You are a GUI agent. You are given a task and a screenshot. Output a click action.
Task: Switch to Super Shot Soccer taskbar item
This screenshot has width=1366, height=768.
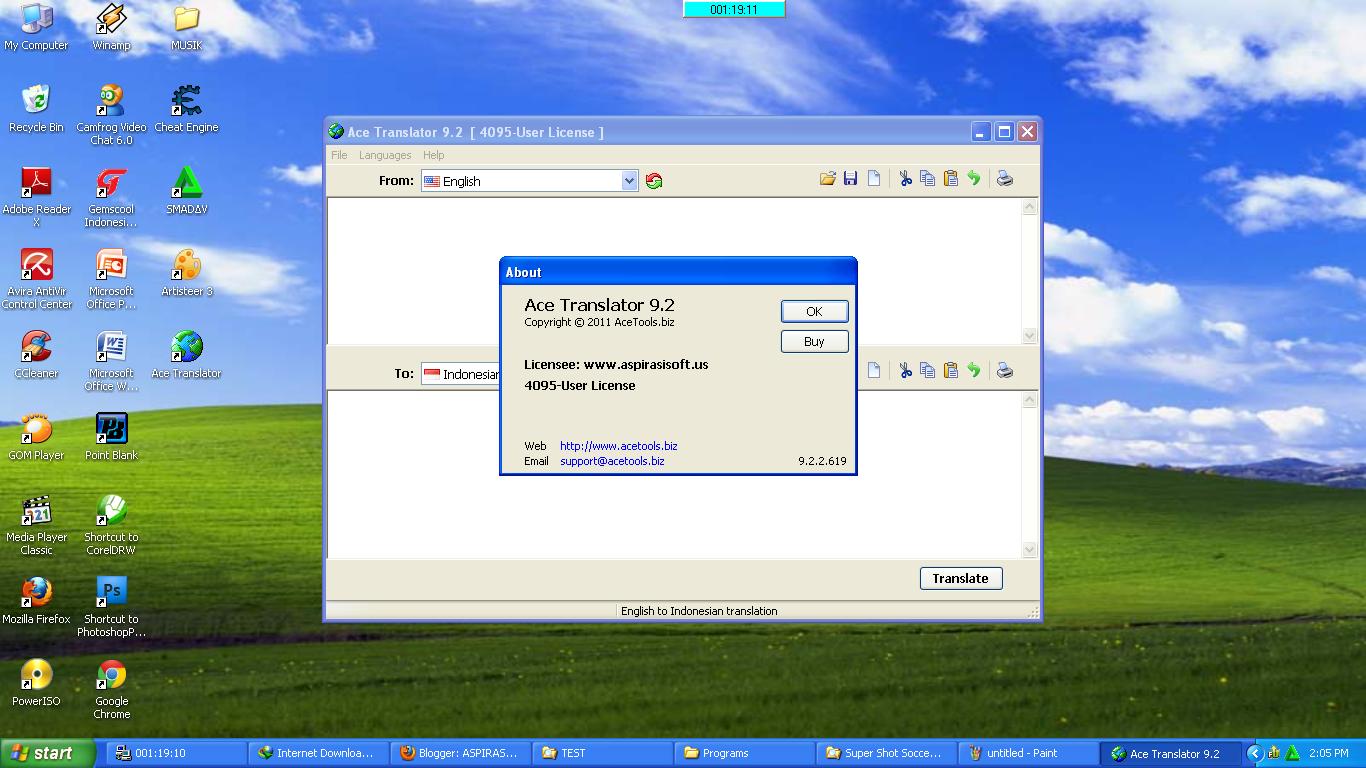pos(886,753)
